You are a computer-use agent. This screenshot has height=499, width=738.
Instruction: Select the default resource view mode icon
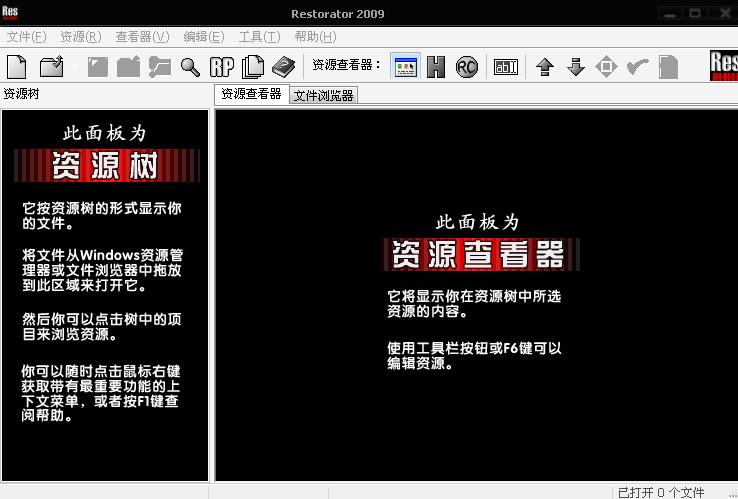[405, 66]
